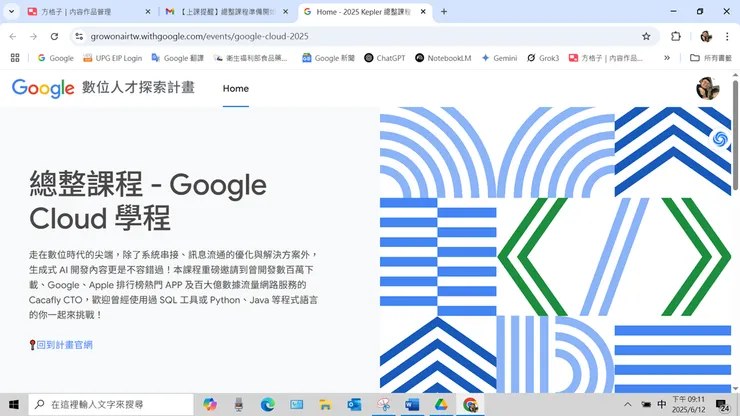
Task: Open 衛生福利部食品藥 bookmark
Action: pos(250,58)
